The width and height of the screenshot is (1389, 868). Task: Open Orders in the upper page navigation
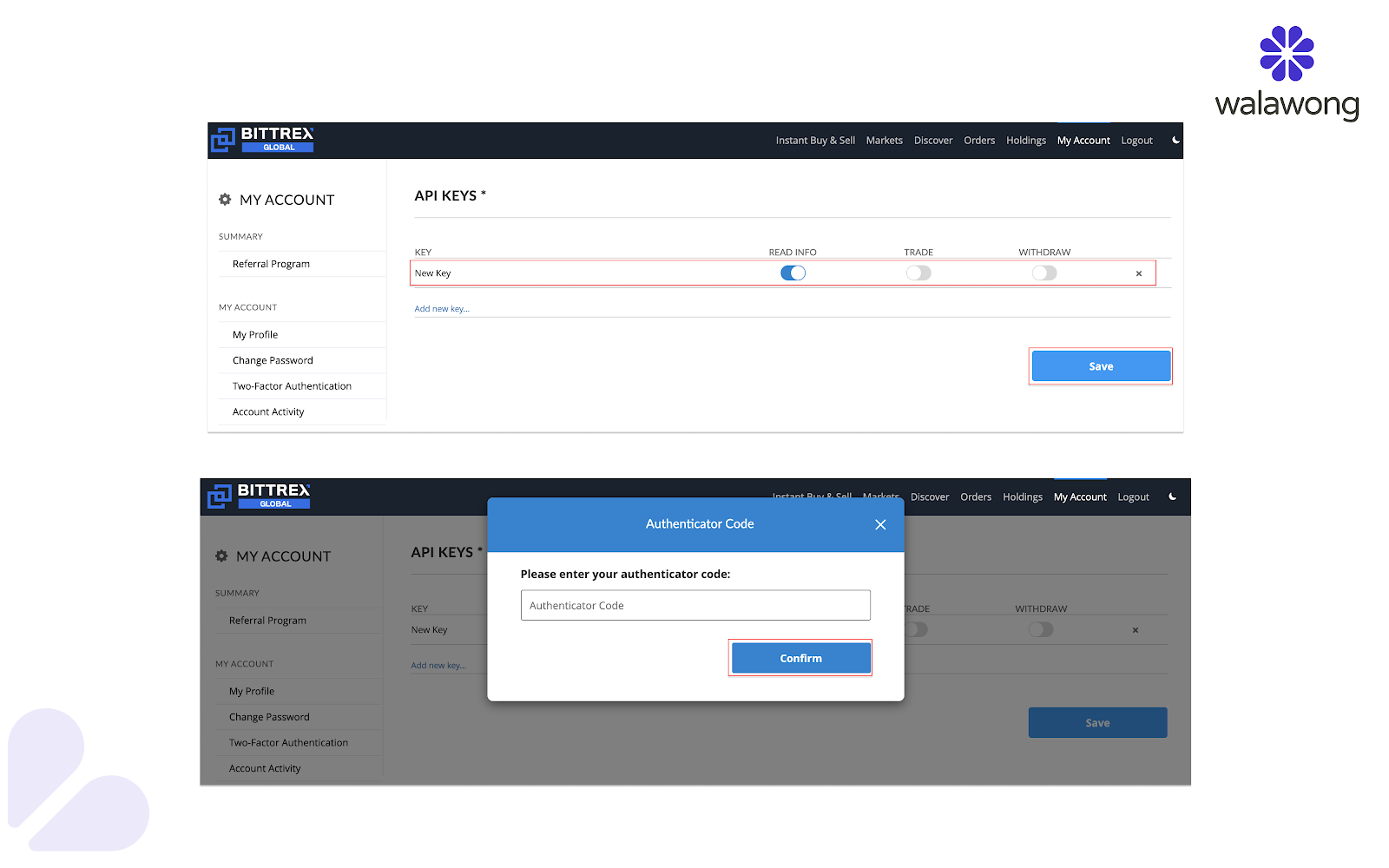979,141
